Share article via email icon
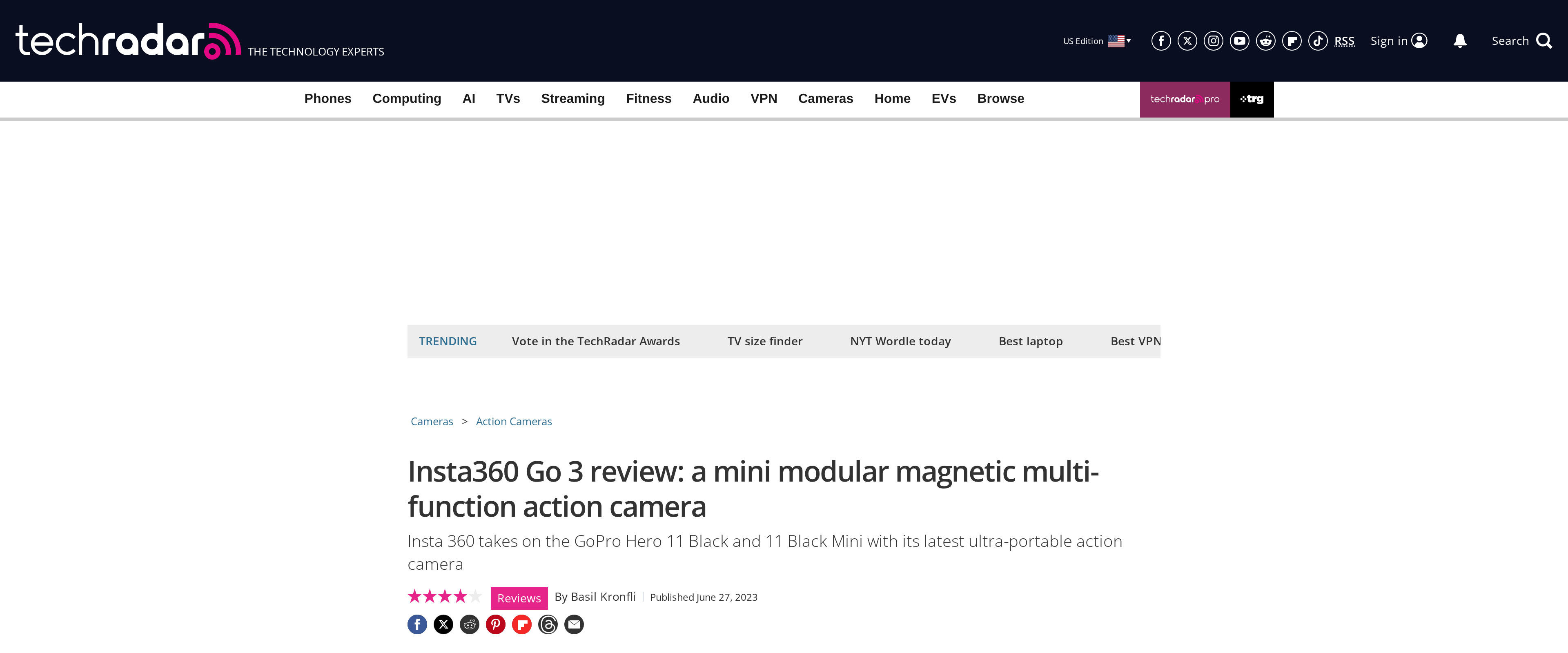The width and height of the screenshot is (1568, 653). click(574, 624)
